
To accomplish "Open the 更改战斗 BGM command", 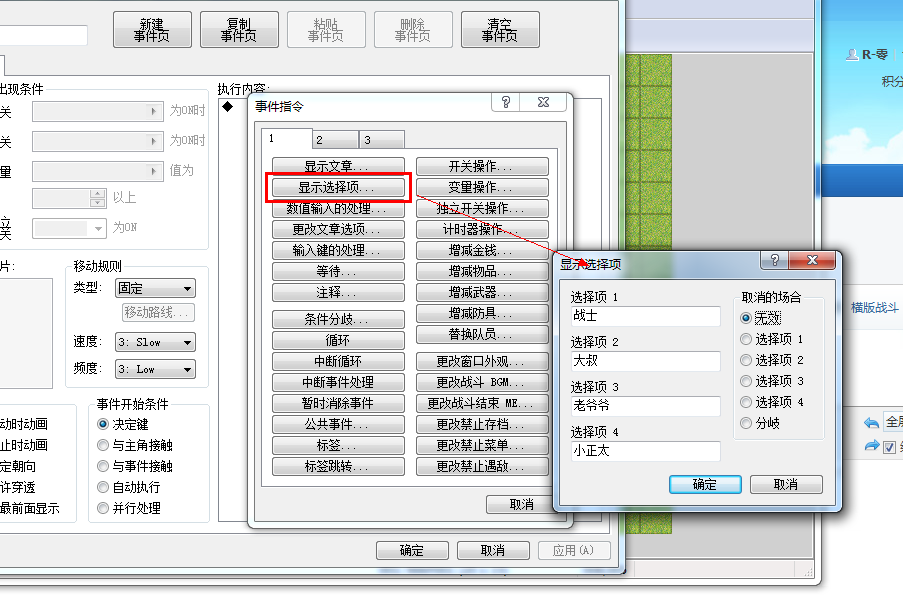I will 482,382.
